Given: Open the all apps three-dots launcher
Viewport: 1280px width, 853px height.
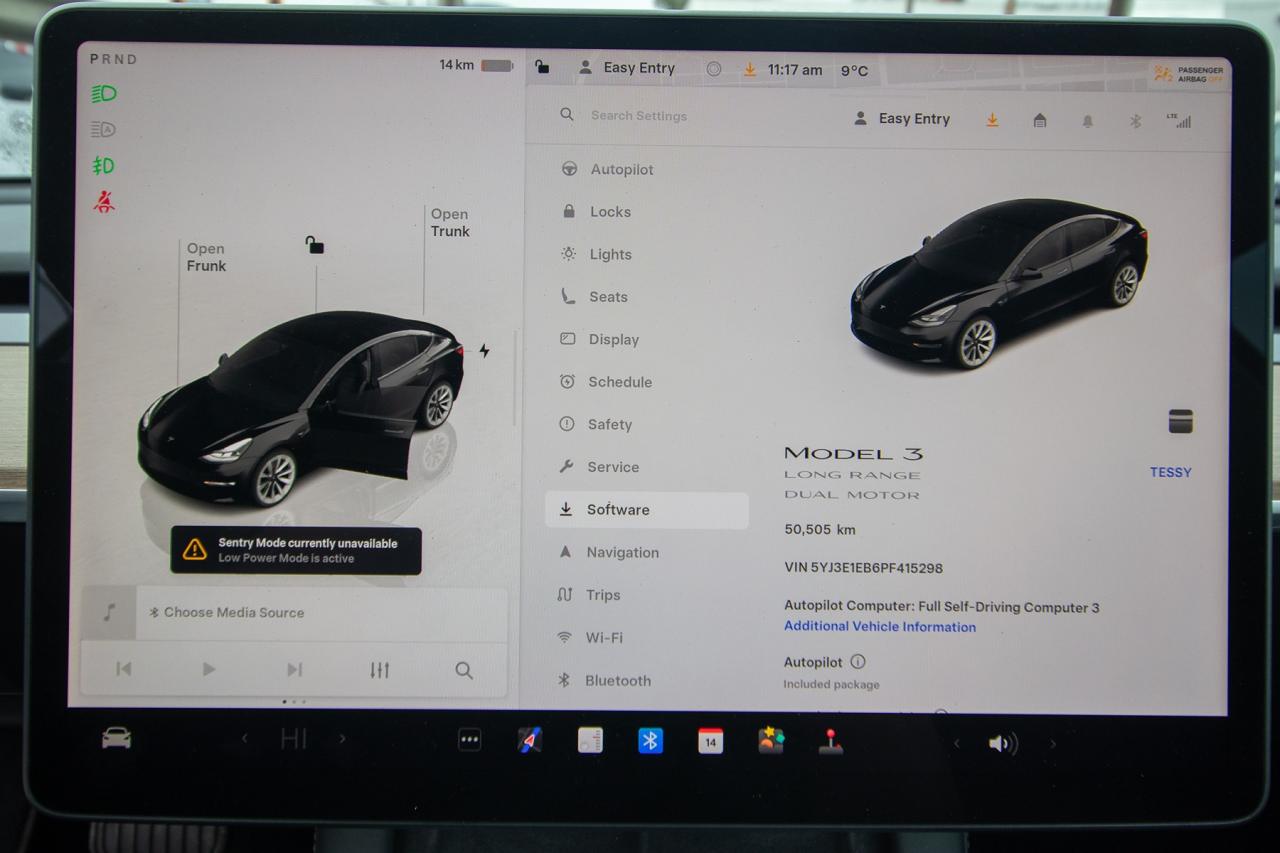Looking at the screenshot, I should [469, 740].
